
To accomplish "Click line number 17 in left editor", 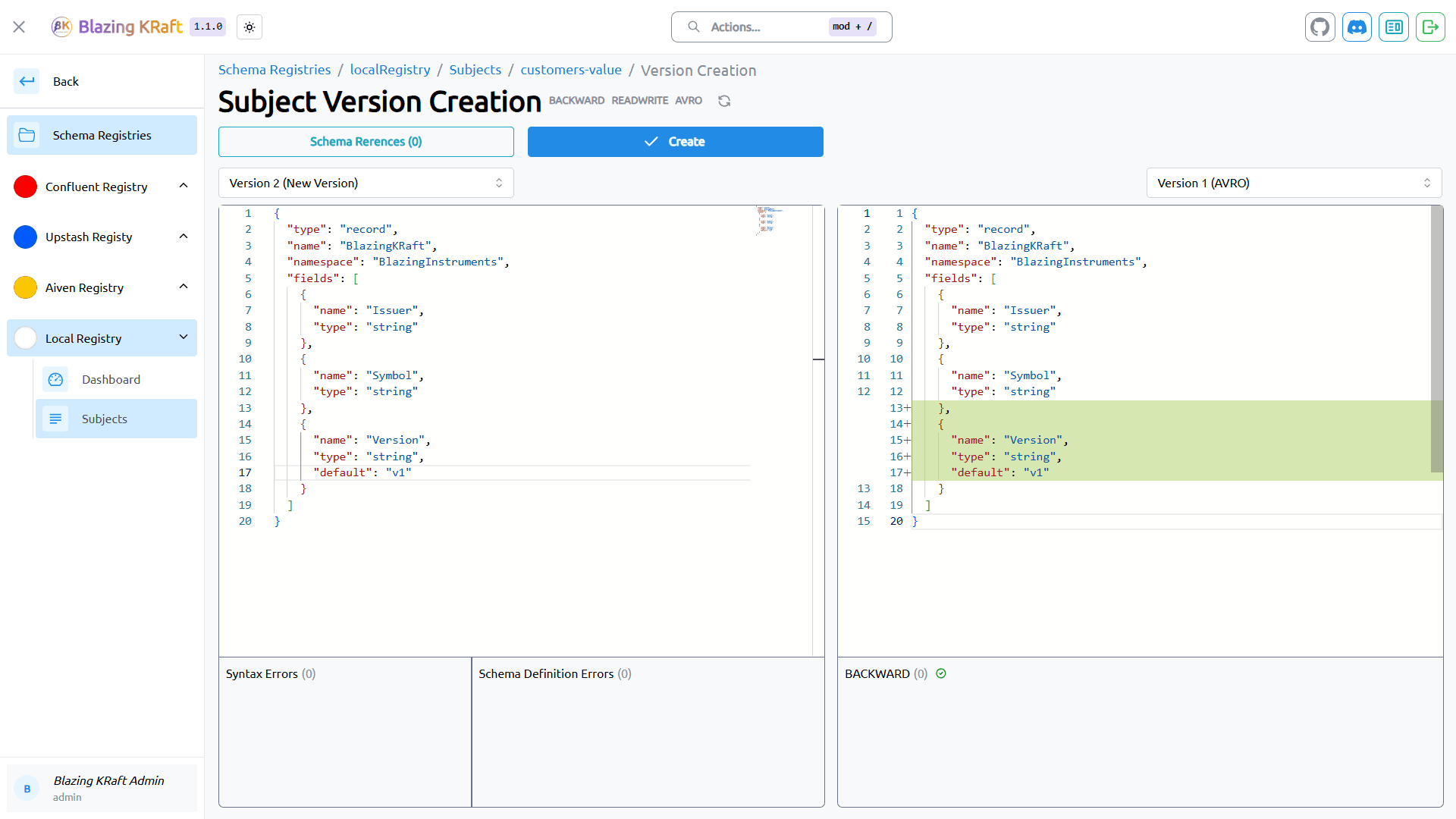I will [245, 472].
